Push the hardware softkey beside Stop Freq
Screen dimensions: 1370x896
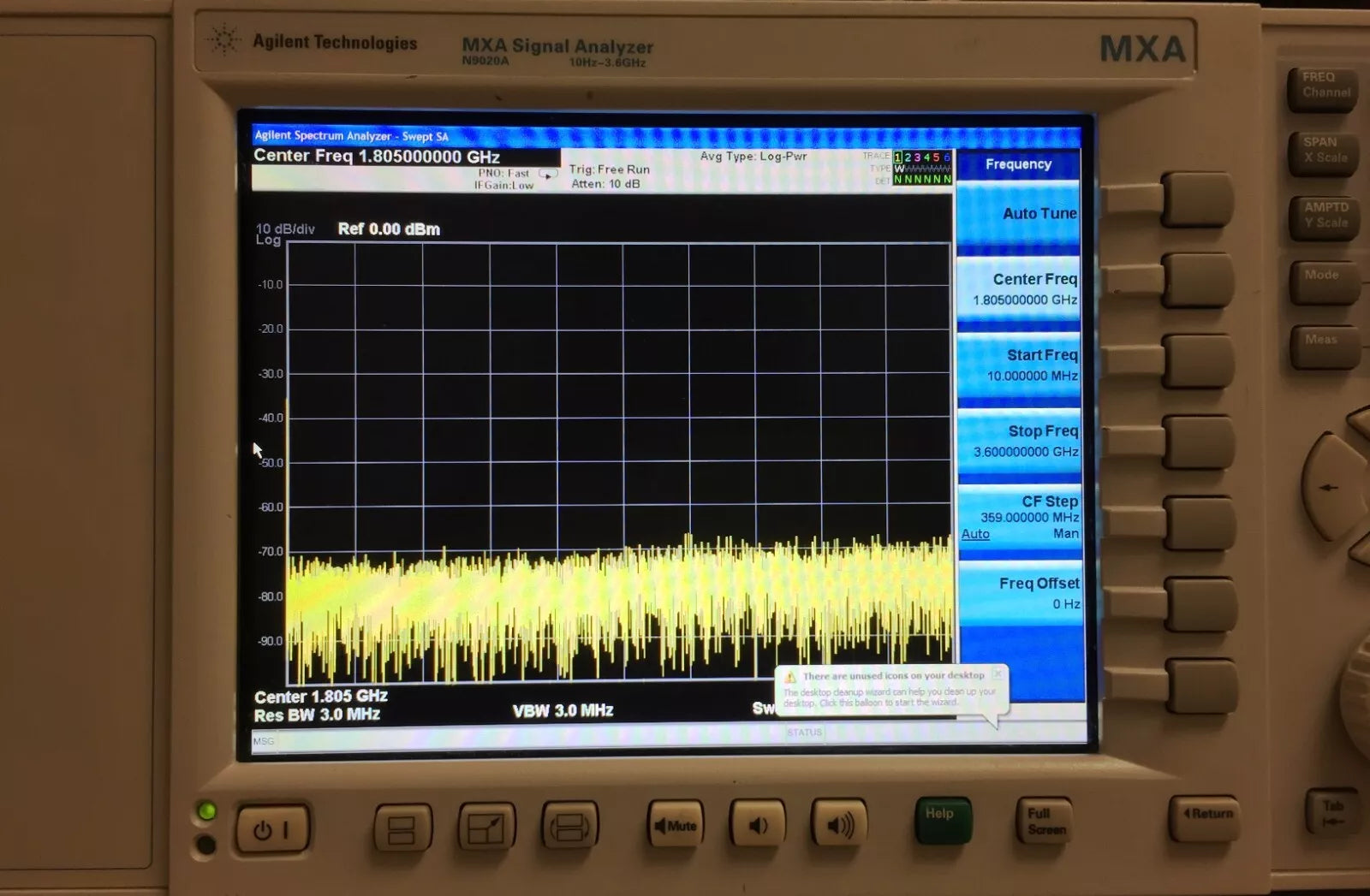coord(1199,442)
